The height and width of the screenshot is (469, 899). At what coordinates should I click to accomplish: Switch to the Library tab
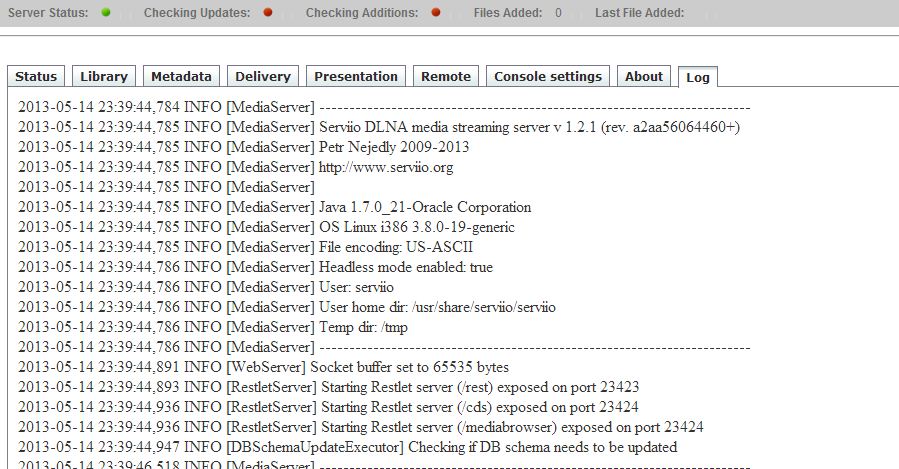click(104, 76)
